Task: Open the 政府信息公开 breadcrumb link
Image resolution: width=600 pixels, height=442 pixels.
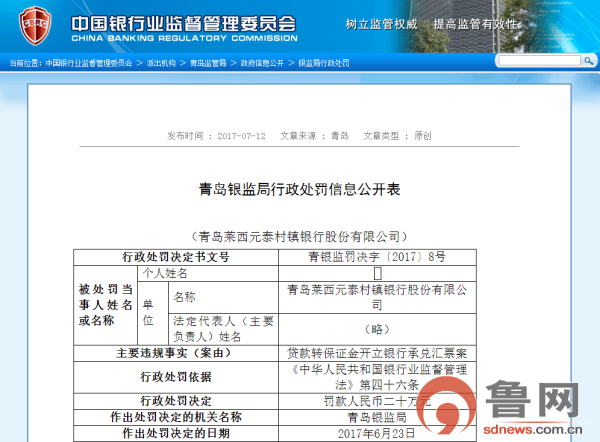Action: click(262, 63)
